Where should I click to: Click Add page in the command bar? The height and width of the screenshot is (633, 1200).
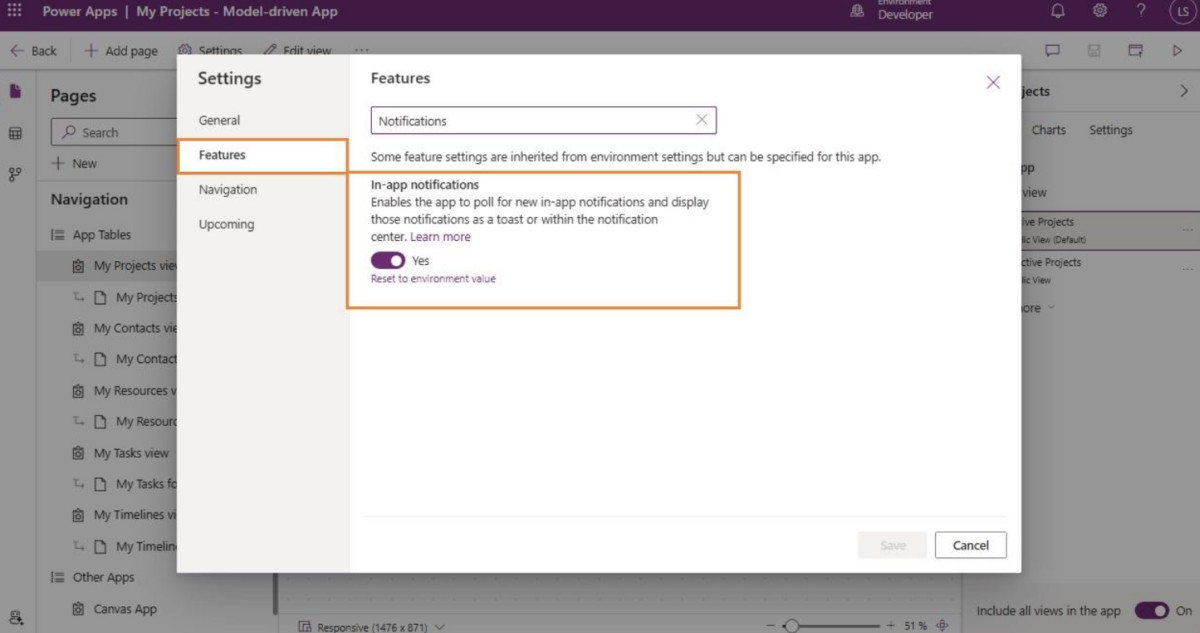pyautogui.click(x=121, y=50)
